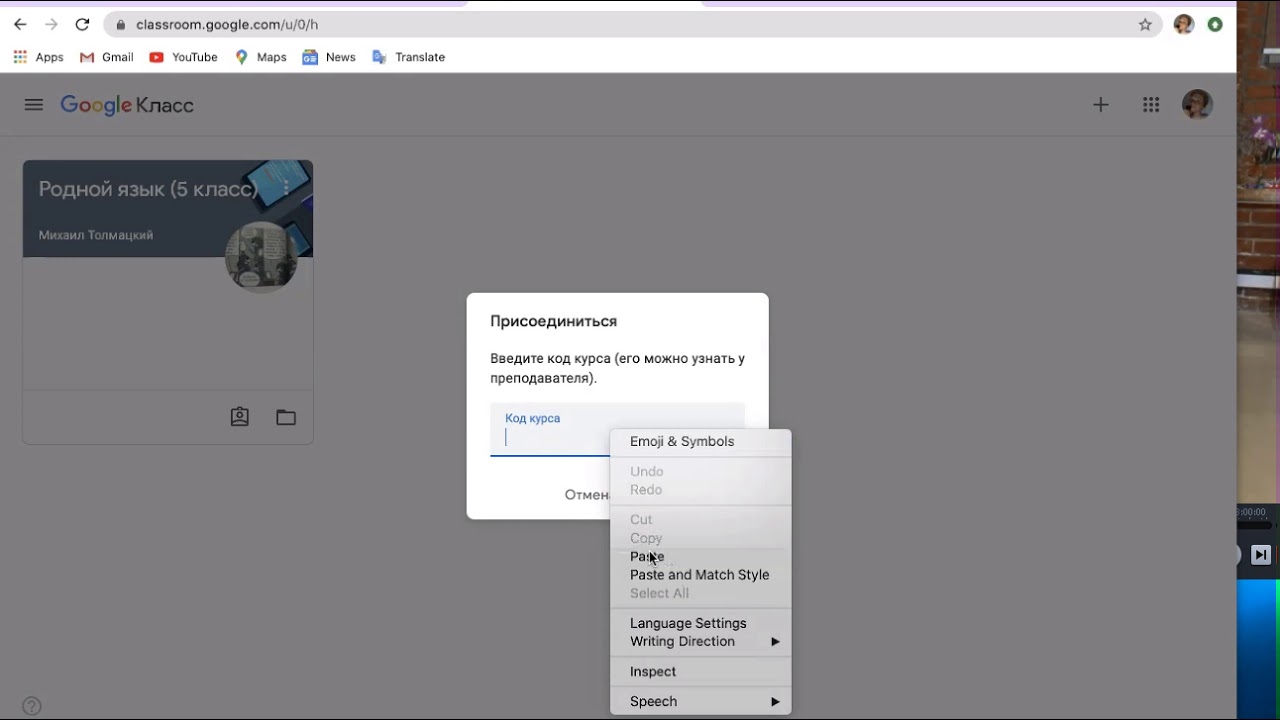The image size is (1280, 720).
Task: Go back with the browser back arrow
Action: point(20,24)
